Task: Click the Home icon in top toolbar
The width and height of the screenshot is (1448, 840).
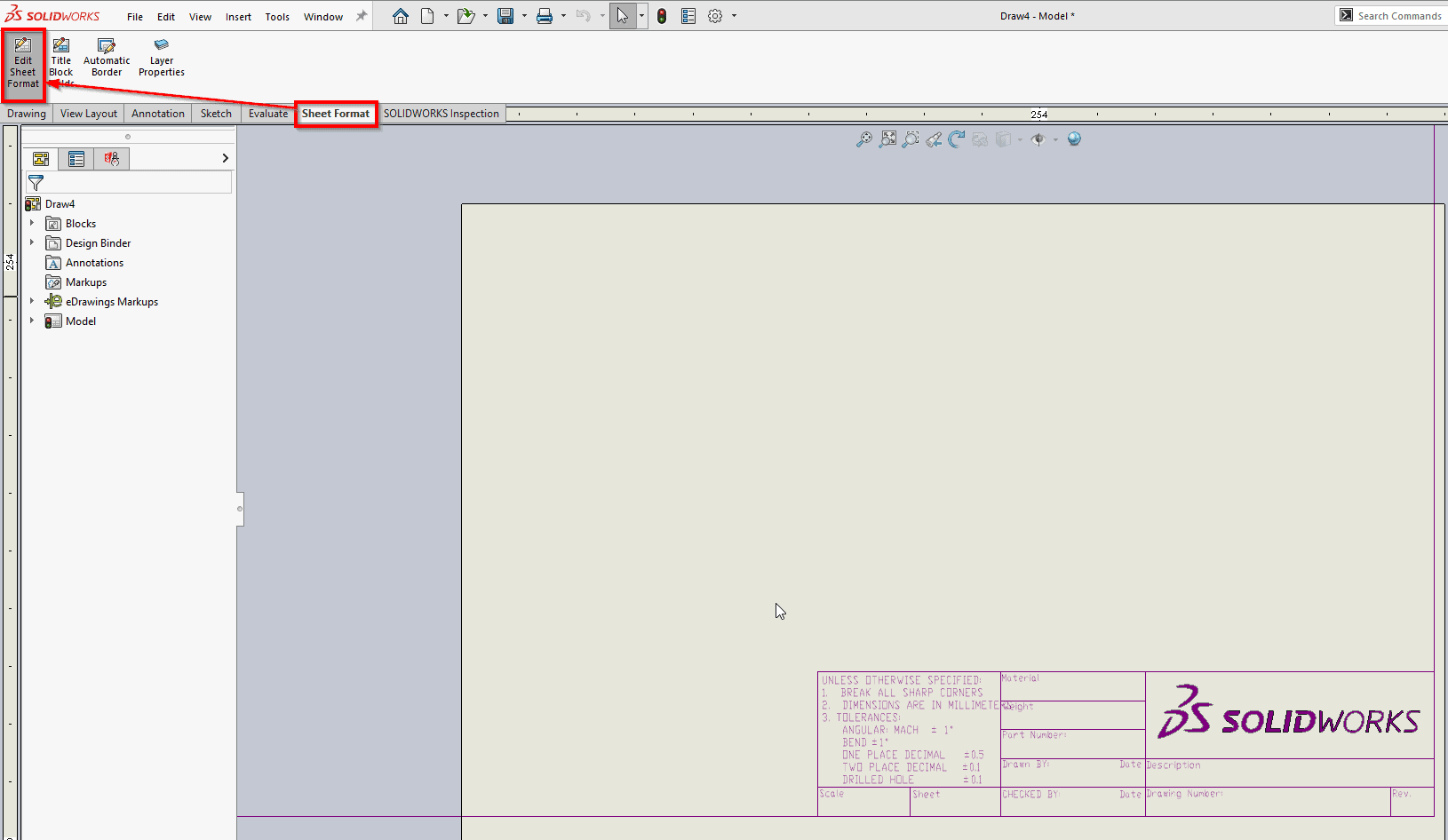Action: click(401, 16)
